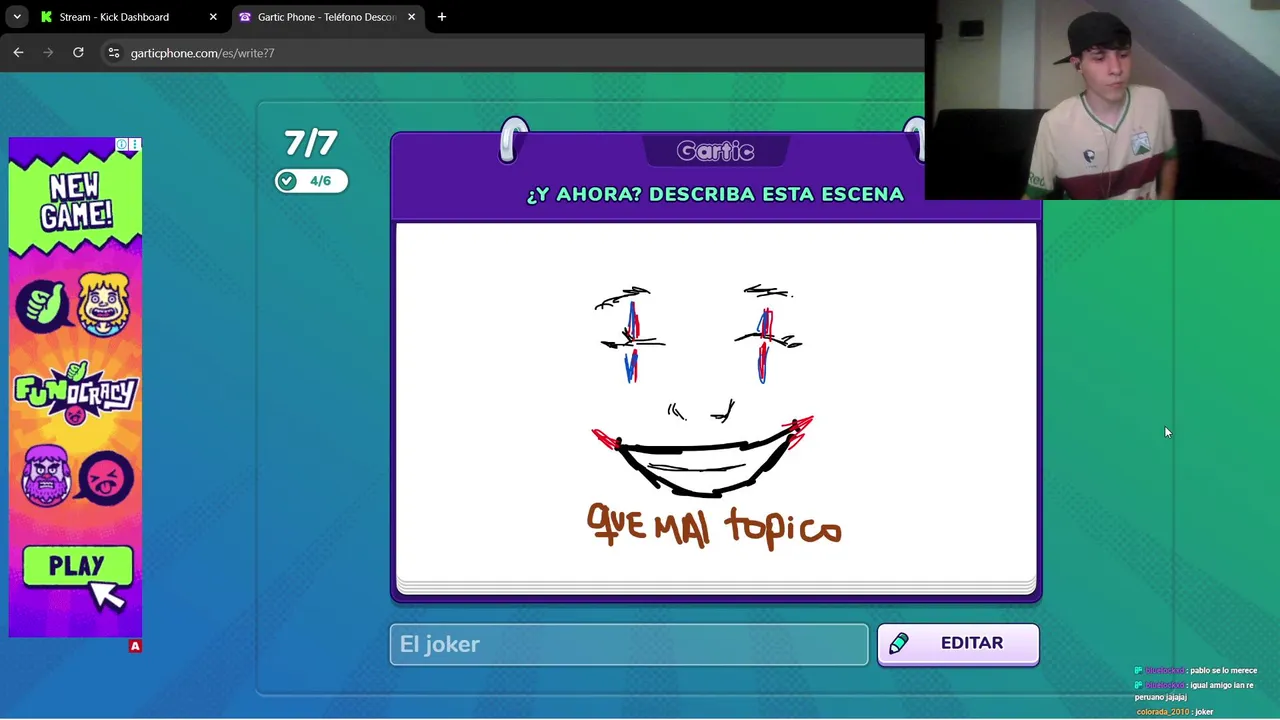Click the red A badge below the ad
Screen dimensions: 1280x720
[135, 646]
